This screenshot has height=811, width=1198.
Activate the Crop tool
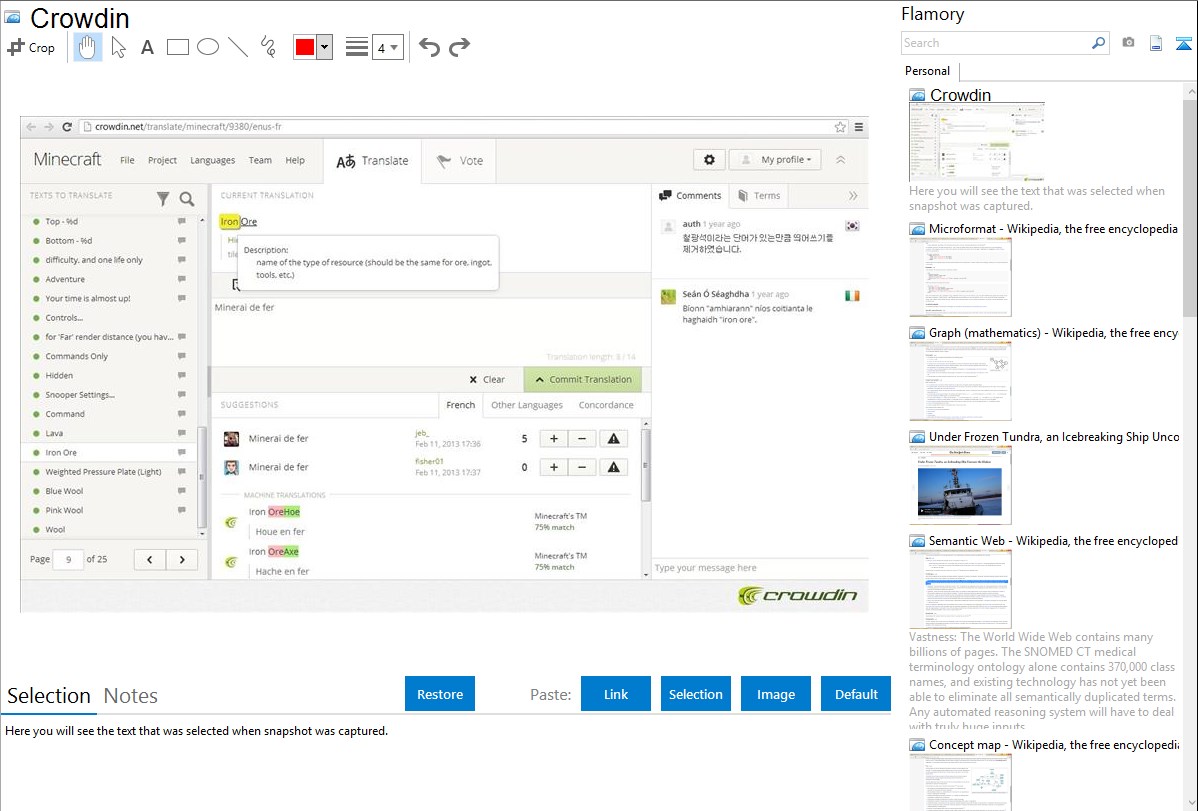[x=31, y=47]
